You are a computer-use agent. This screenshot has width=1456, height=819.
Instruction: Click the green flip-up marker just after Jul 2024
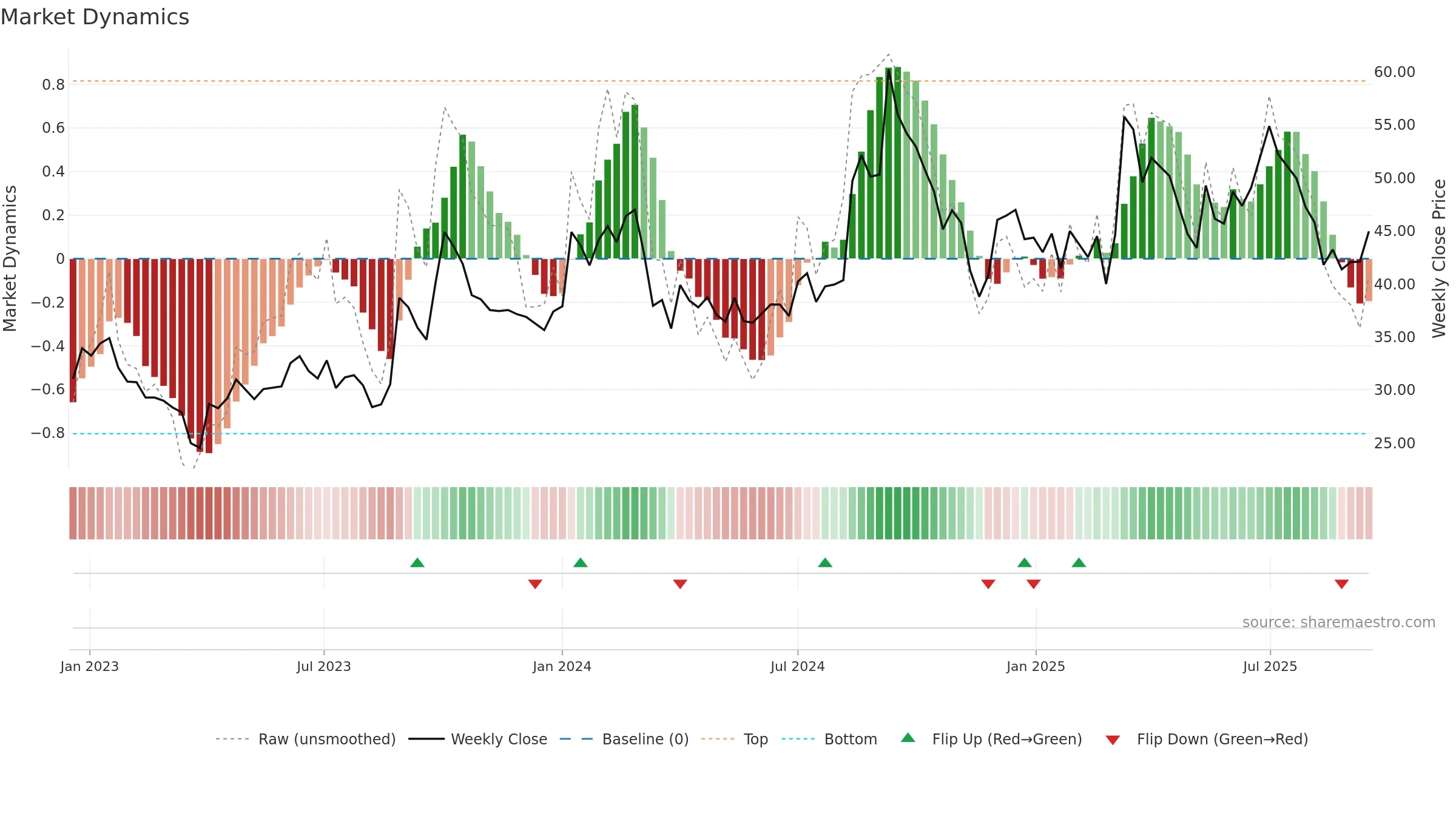coord(825,562)
